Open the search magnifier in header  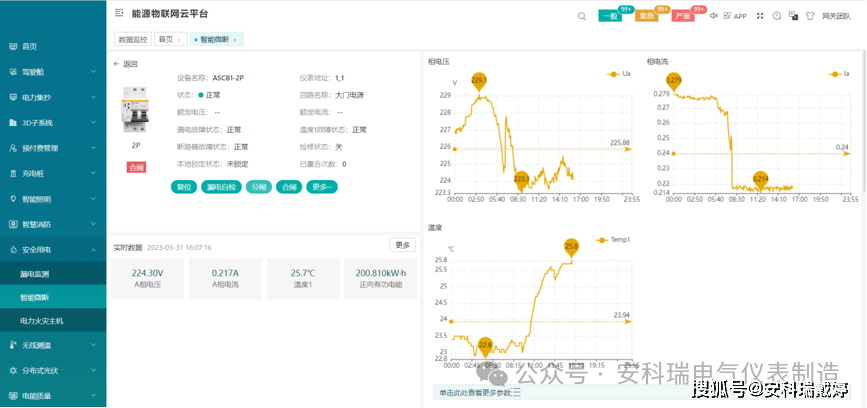point(582,16)
